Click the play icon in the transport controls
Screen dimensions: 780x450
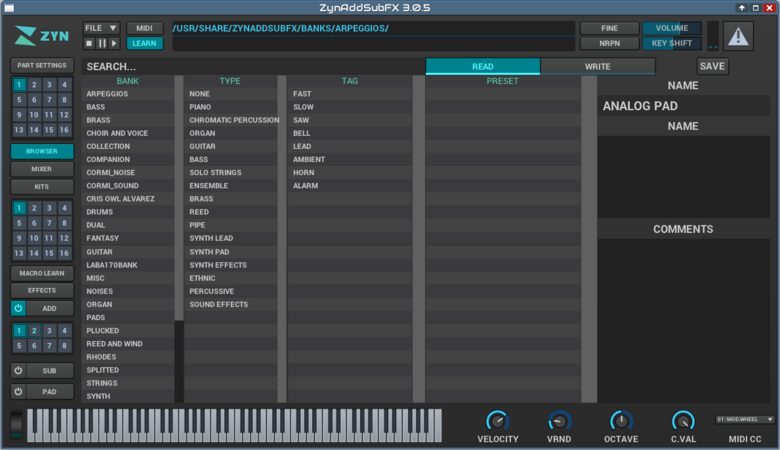click(x=114, y=44)
